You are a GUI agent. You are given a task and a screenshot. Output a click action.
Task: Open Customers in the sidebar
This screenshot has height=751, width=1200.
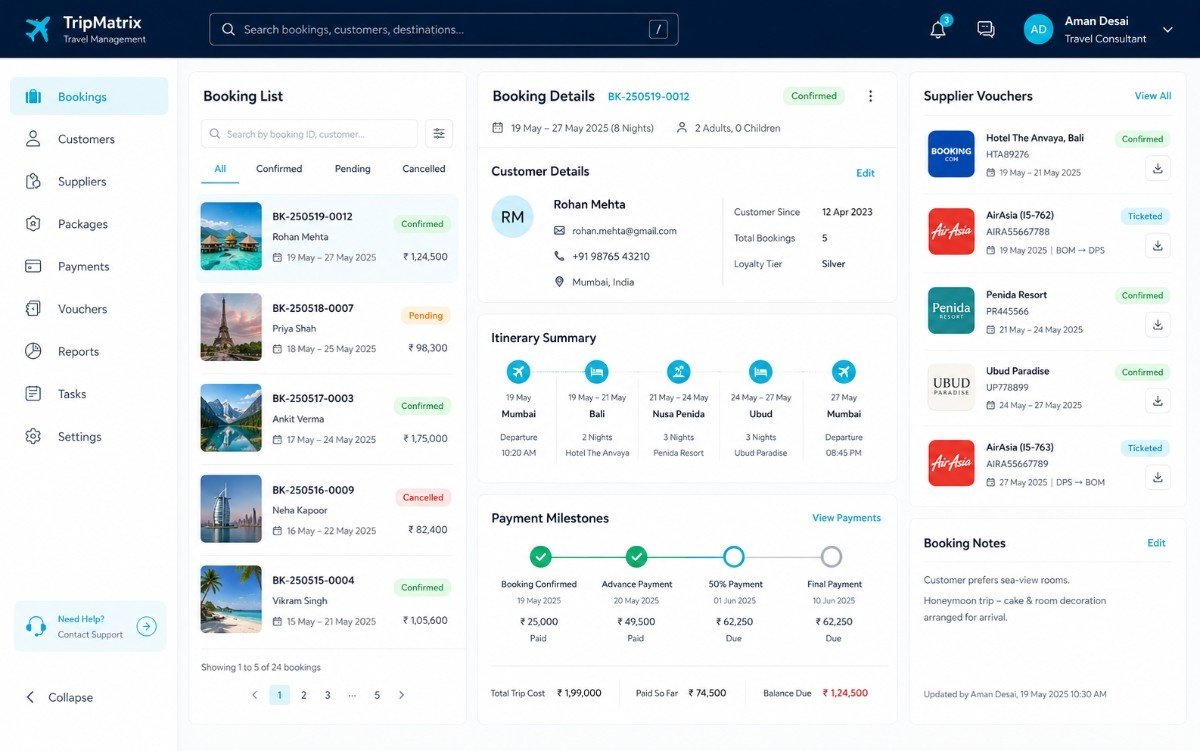(x=89, y=139)
